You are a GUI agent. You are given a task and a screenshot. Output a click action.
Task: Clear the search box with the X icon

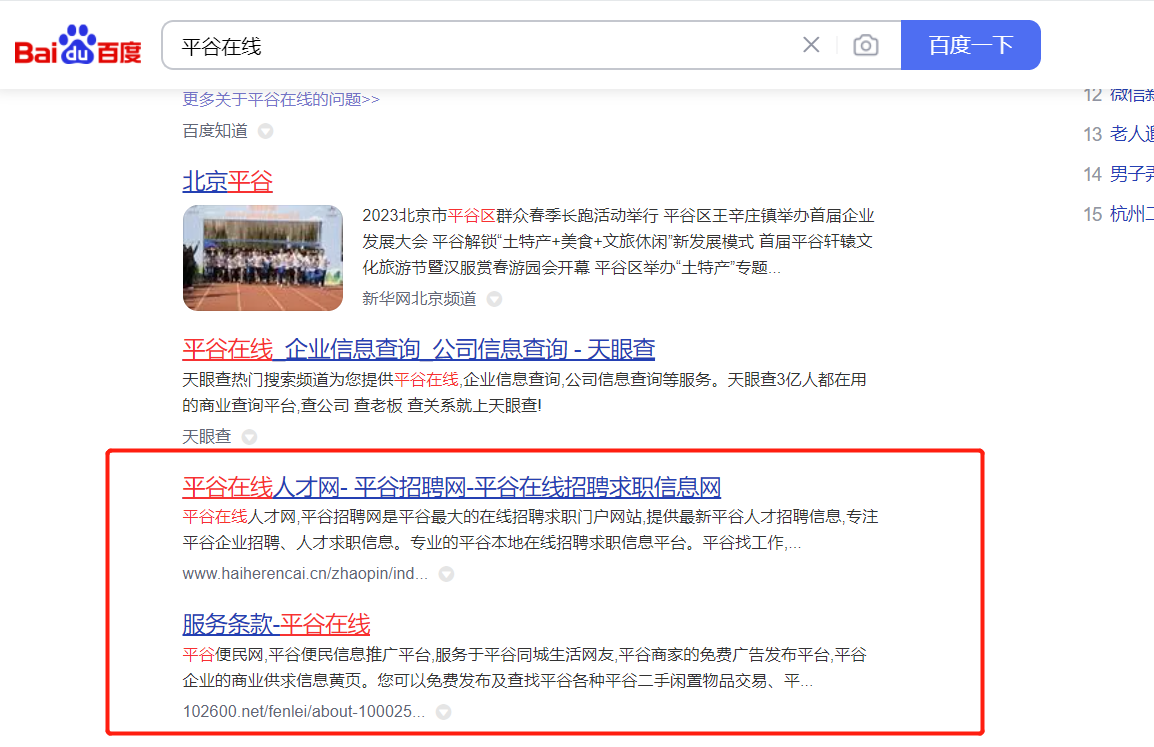[x=811, y=45]
